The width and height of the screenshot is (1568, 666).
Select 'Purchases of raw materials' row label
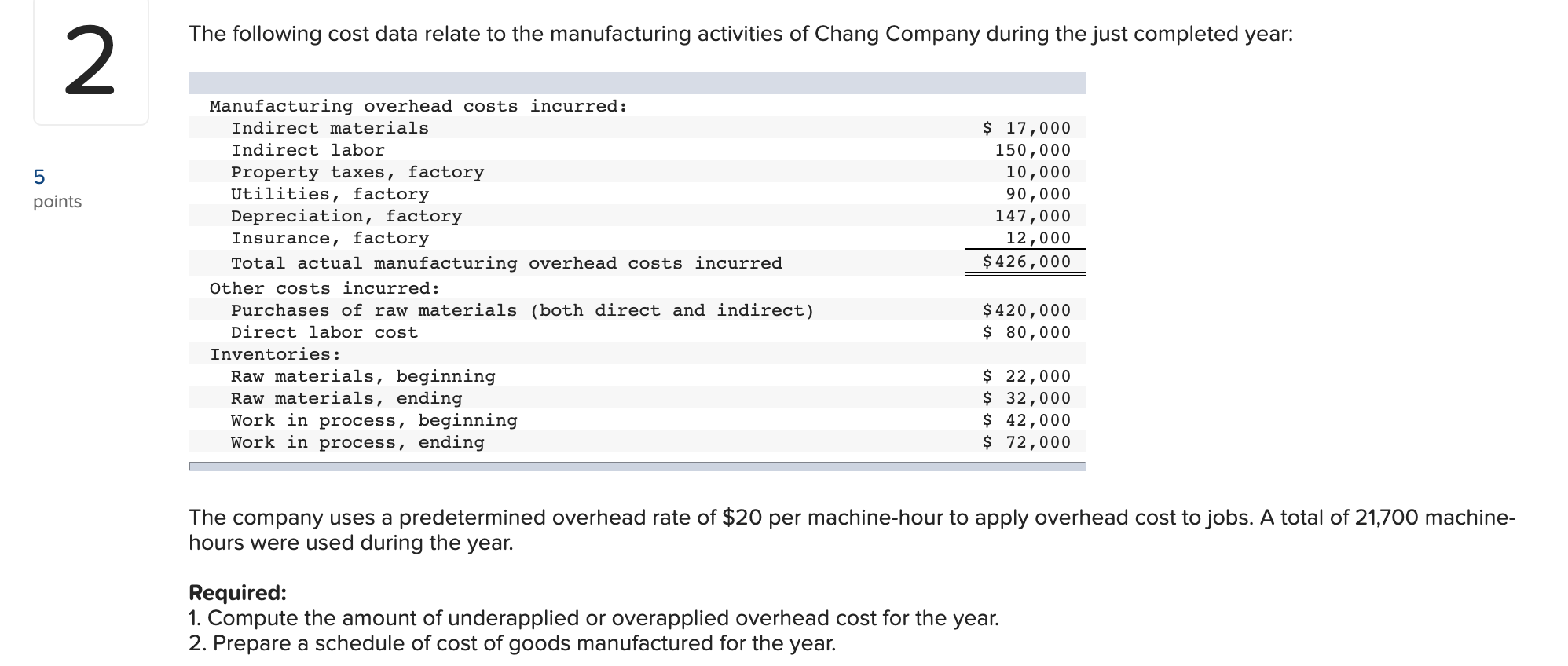522,310
